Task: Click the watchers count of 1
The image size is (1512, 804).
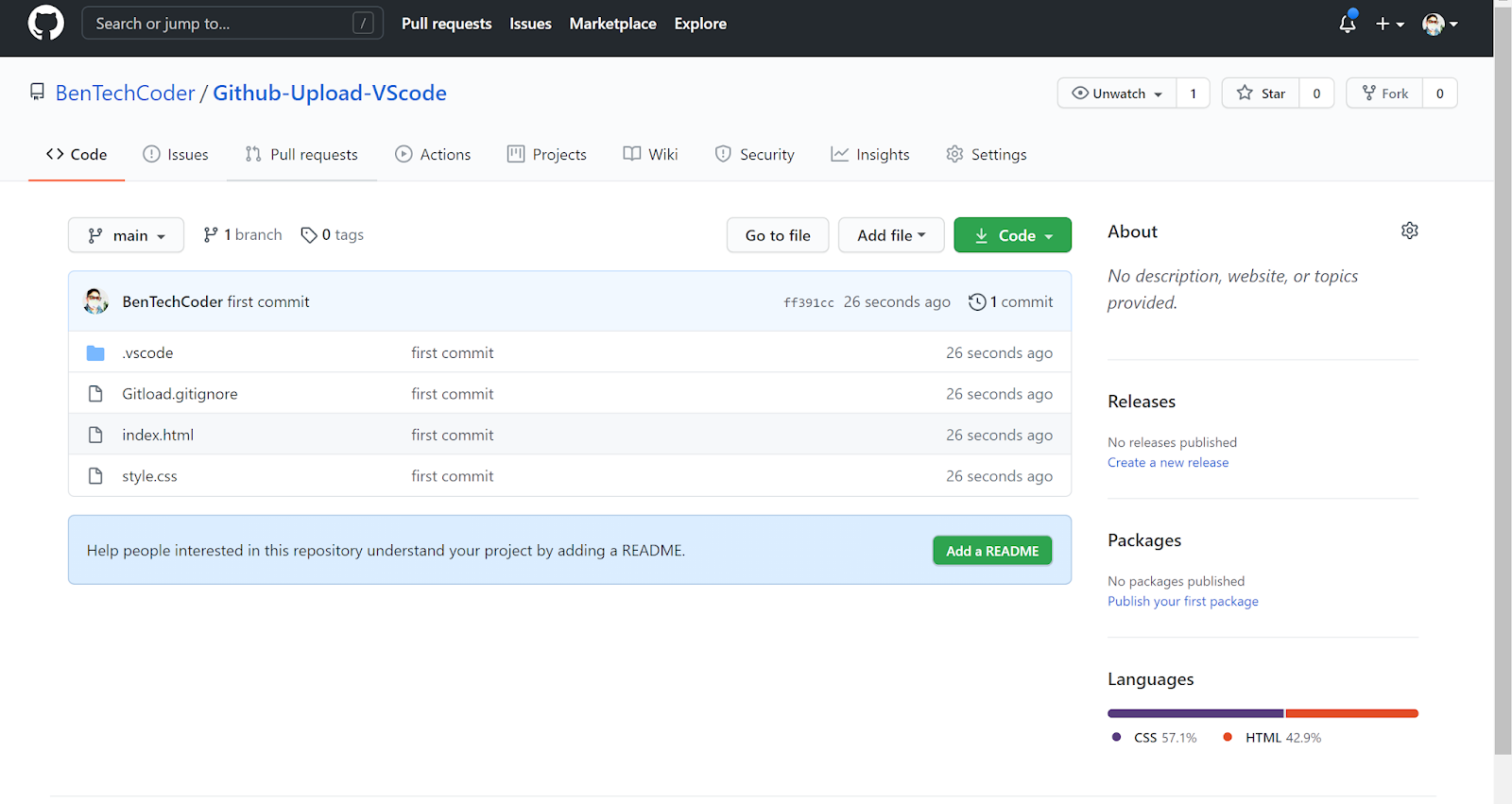Action: (x=1194, y=93)
